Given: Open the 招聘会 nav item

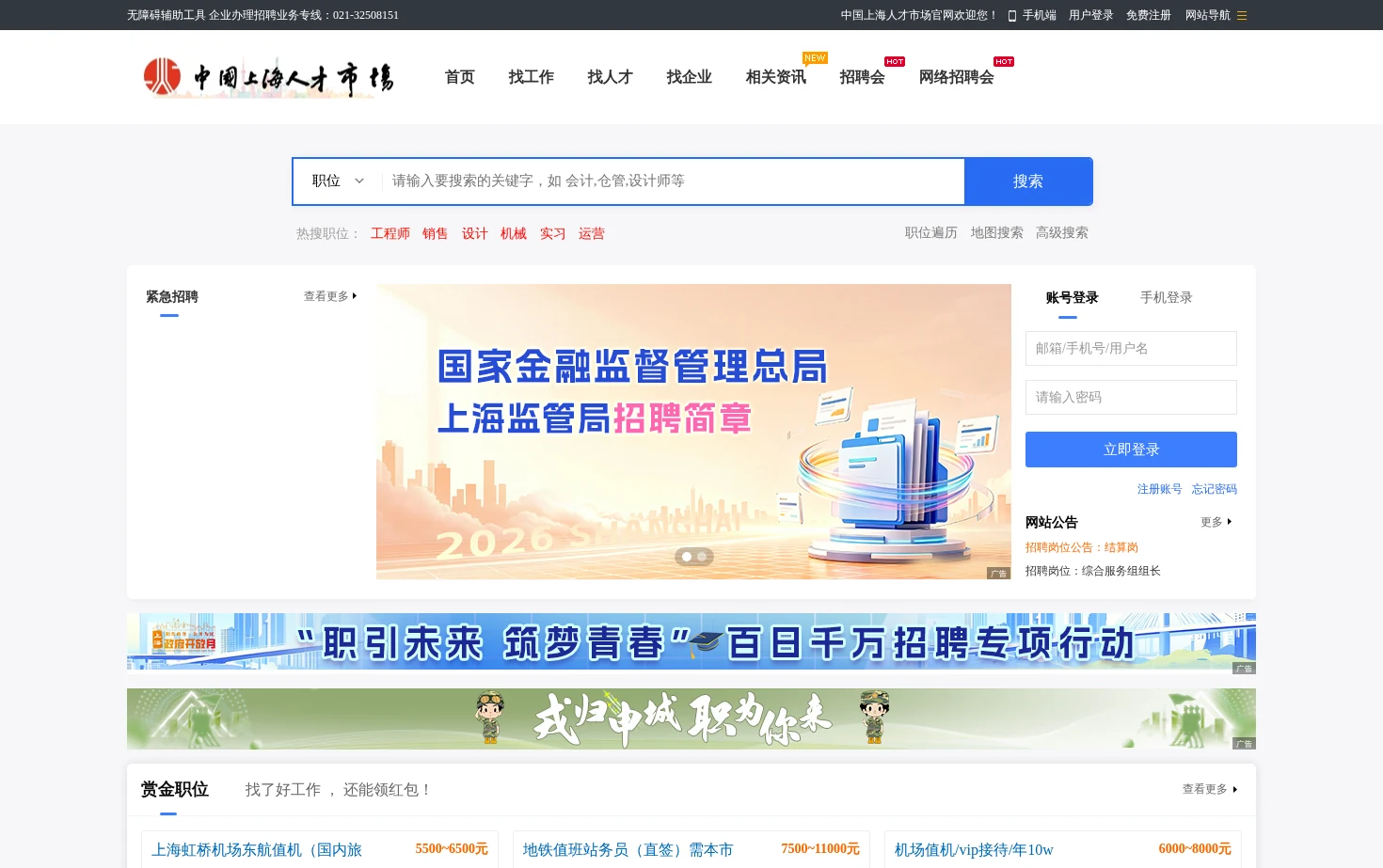Looking at the screenshot, I should click(863, 77).
